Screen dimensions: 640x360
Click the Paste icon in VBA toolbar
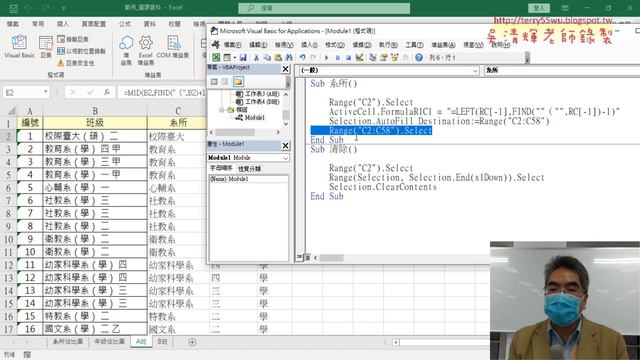coord(278,58)
